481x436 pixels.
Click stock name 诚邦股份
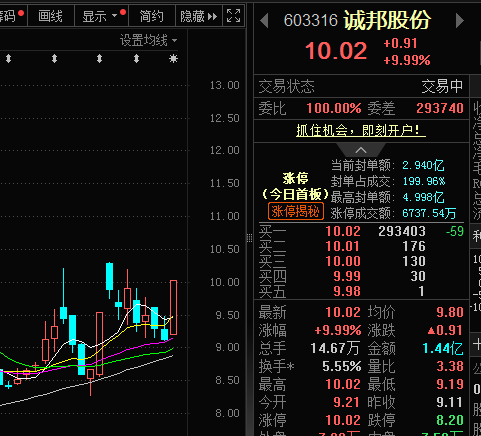point(387,20)
